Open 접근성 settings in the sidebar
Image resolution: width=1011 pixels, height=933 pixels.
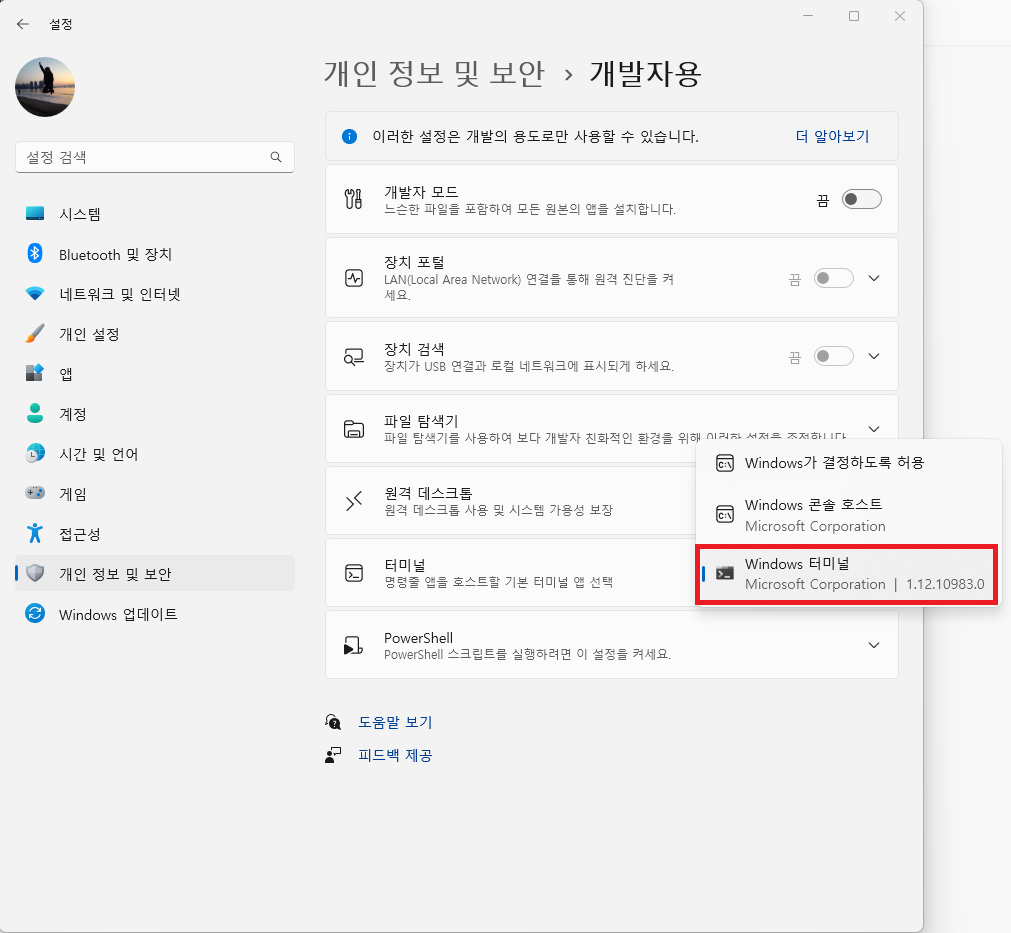[x=155, y=534]
